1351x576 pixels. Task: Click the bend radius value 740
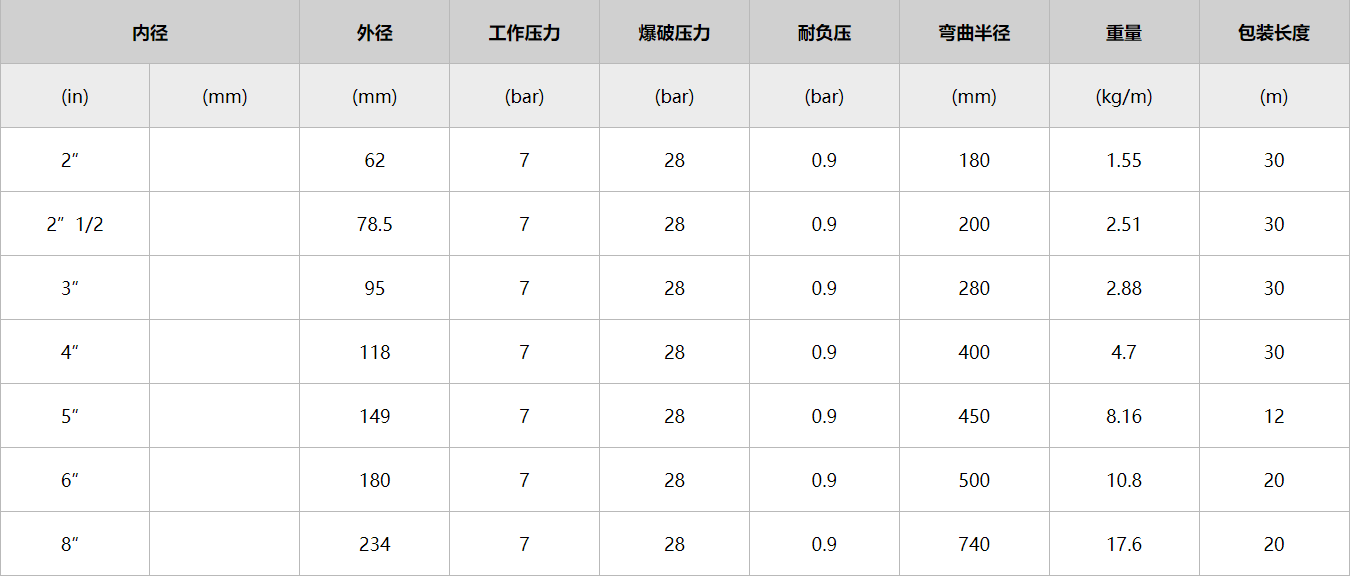pos(974,544)
